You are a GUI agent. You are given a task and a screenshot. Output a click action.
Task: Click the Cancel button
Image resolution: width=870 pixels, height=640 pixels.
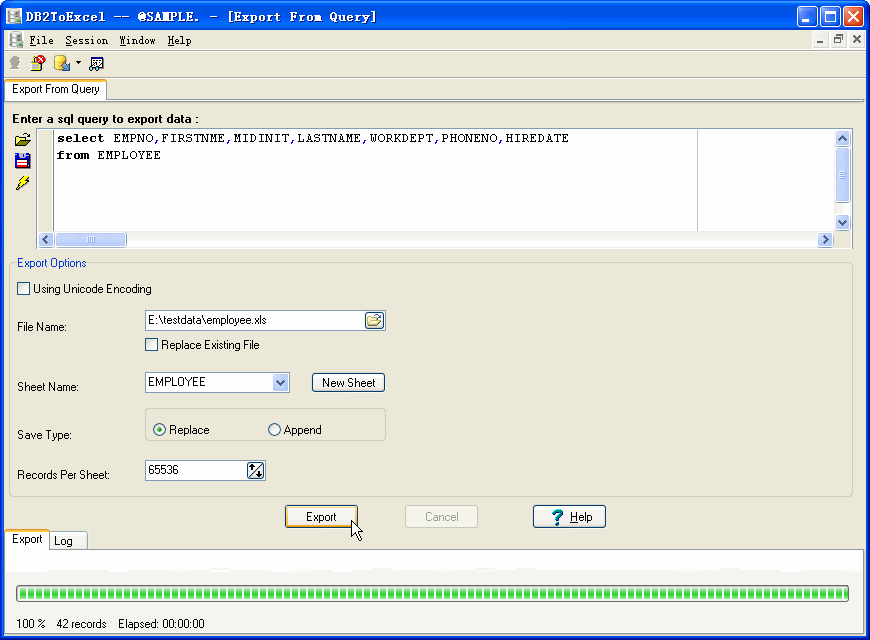pyautogui.click(x=442, y=517)
